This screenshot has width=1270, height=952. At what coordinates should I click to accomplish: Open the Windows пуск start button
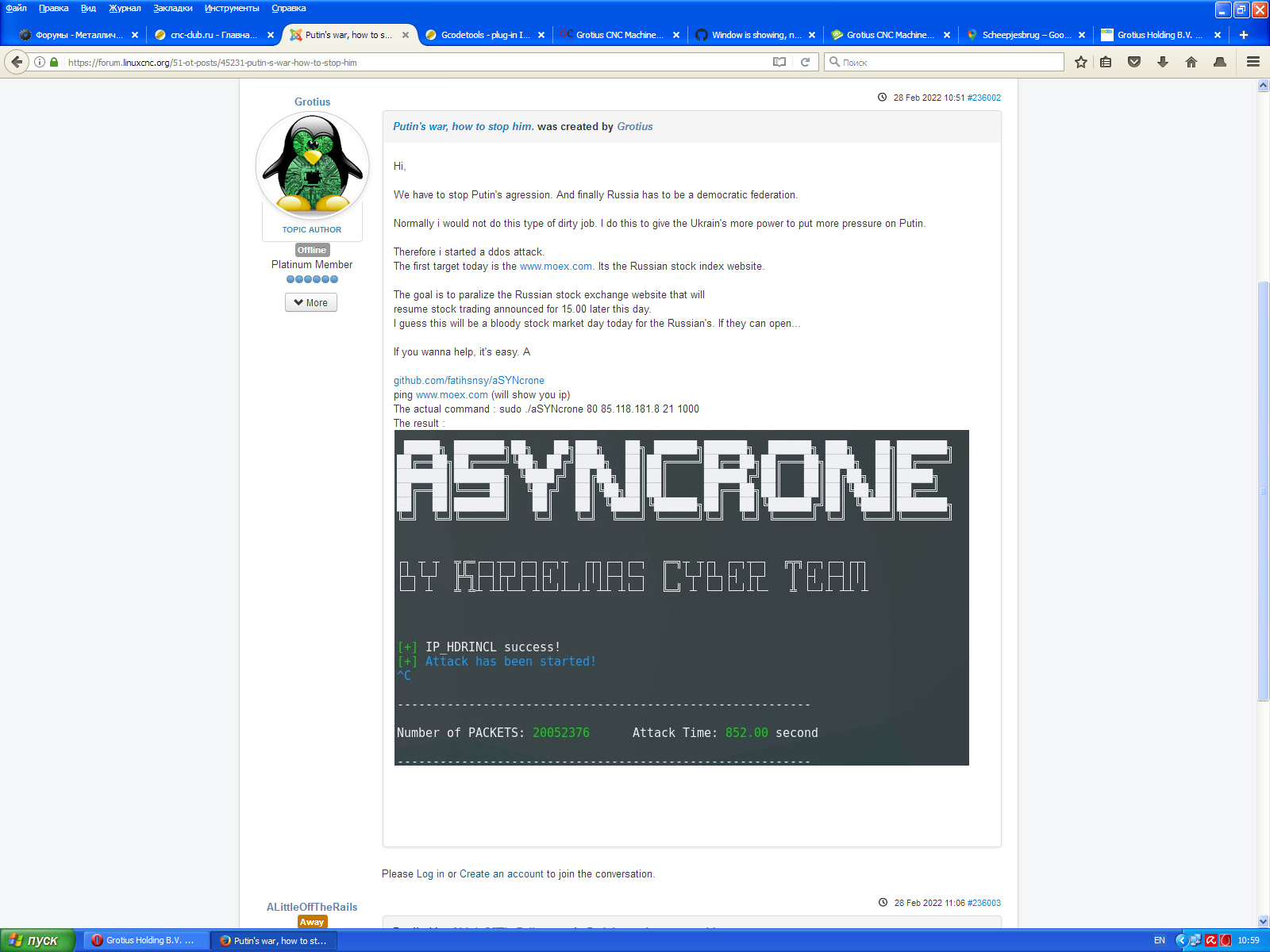click(x=37, y=940)
